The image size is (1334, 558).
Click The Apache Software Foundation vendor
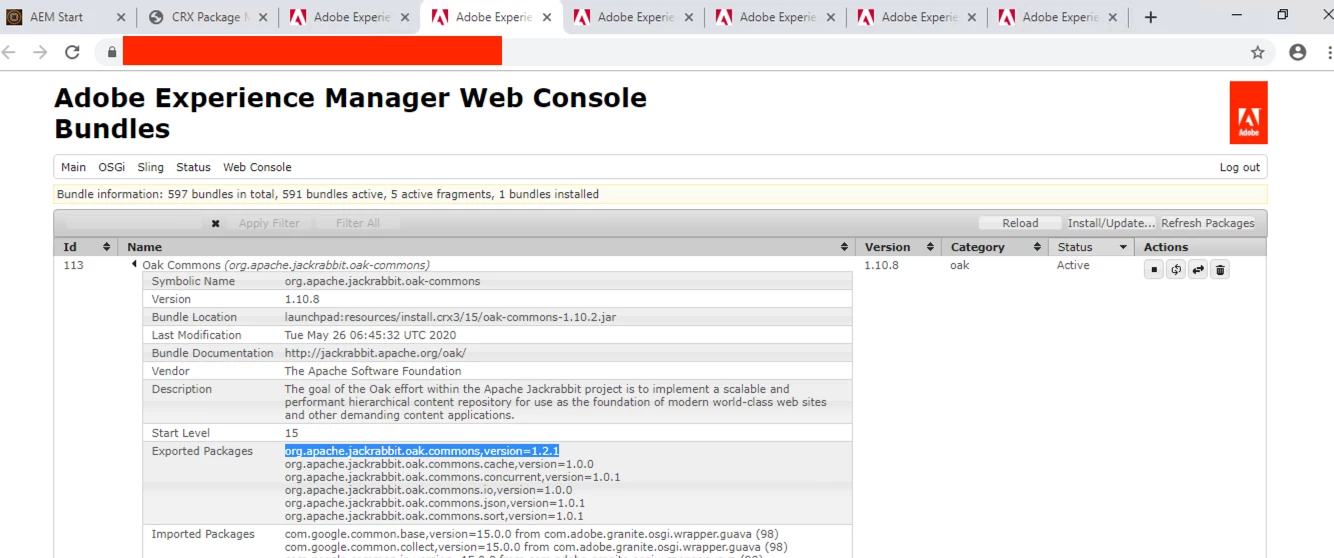(x=373, y=371)
